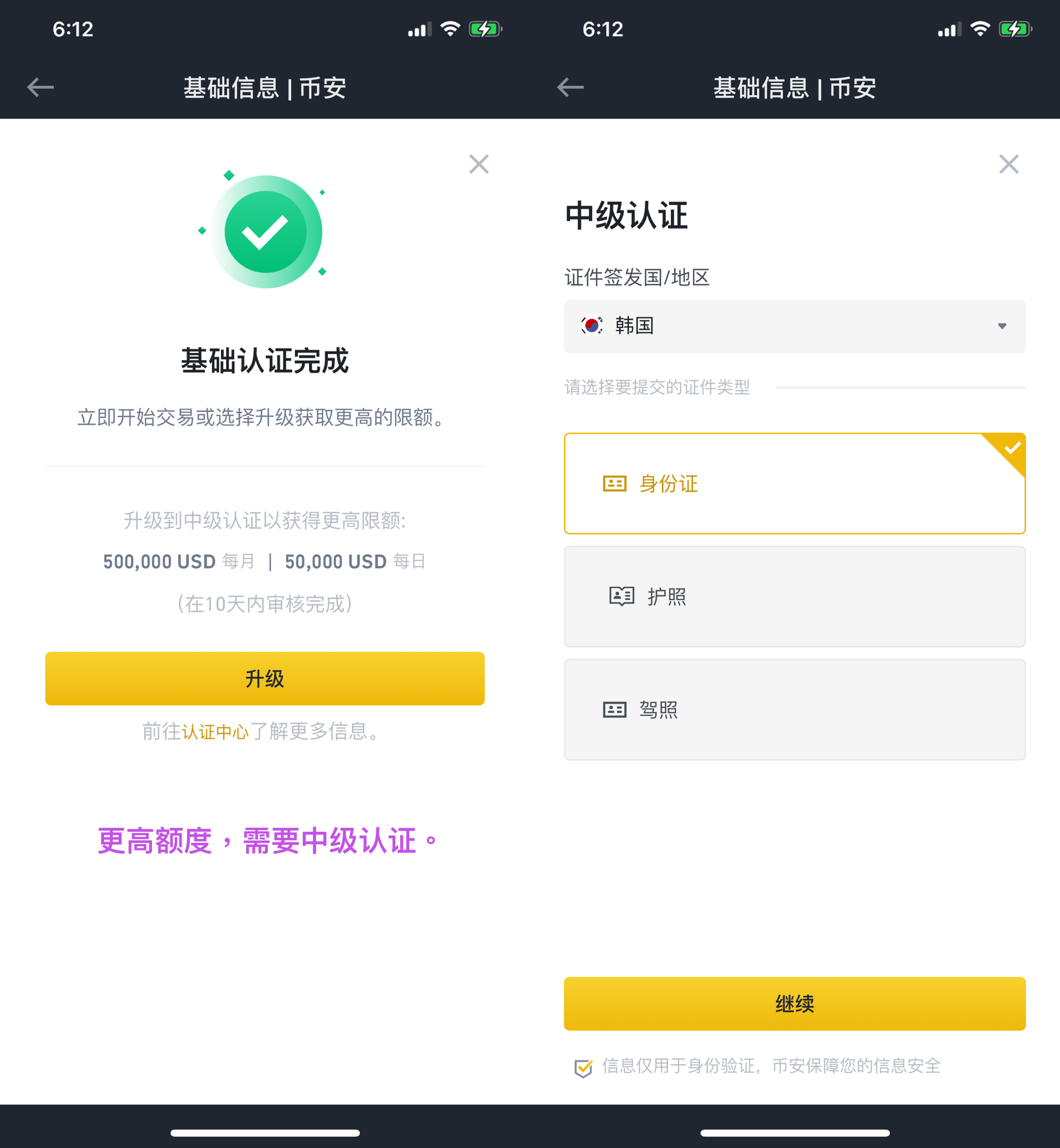Click the ID card icon beside 身份证
This screenshot has width=1060, height=1148.
pyautogui.click(x=614, y=484)
